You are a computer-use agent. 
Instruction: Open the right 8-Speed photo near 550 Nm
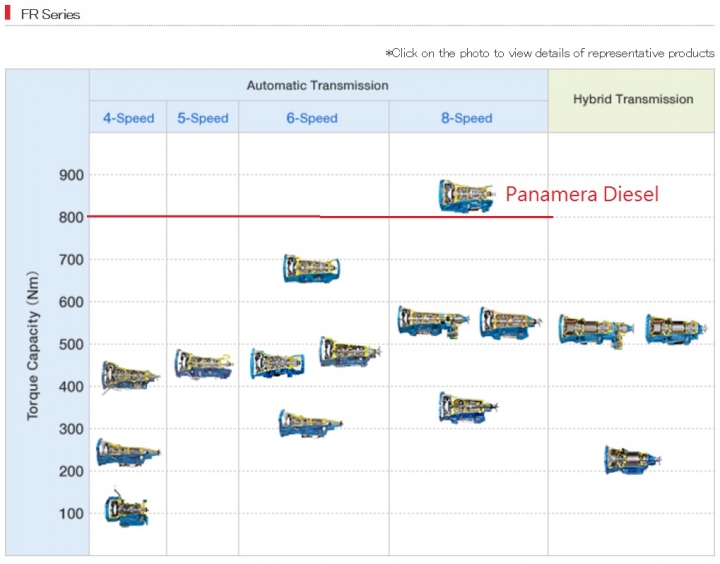pos(510,323)
